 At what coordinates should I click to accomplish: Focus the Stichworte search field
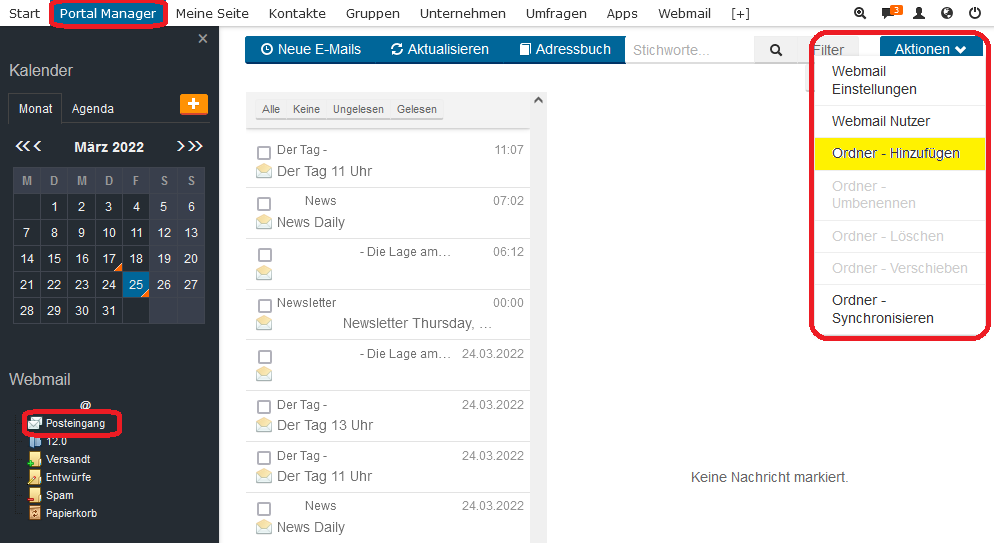(x=689, y=50)
